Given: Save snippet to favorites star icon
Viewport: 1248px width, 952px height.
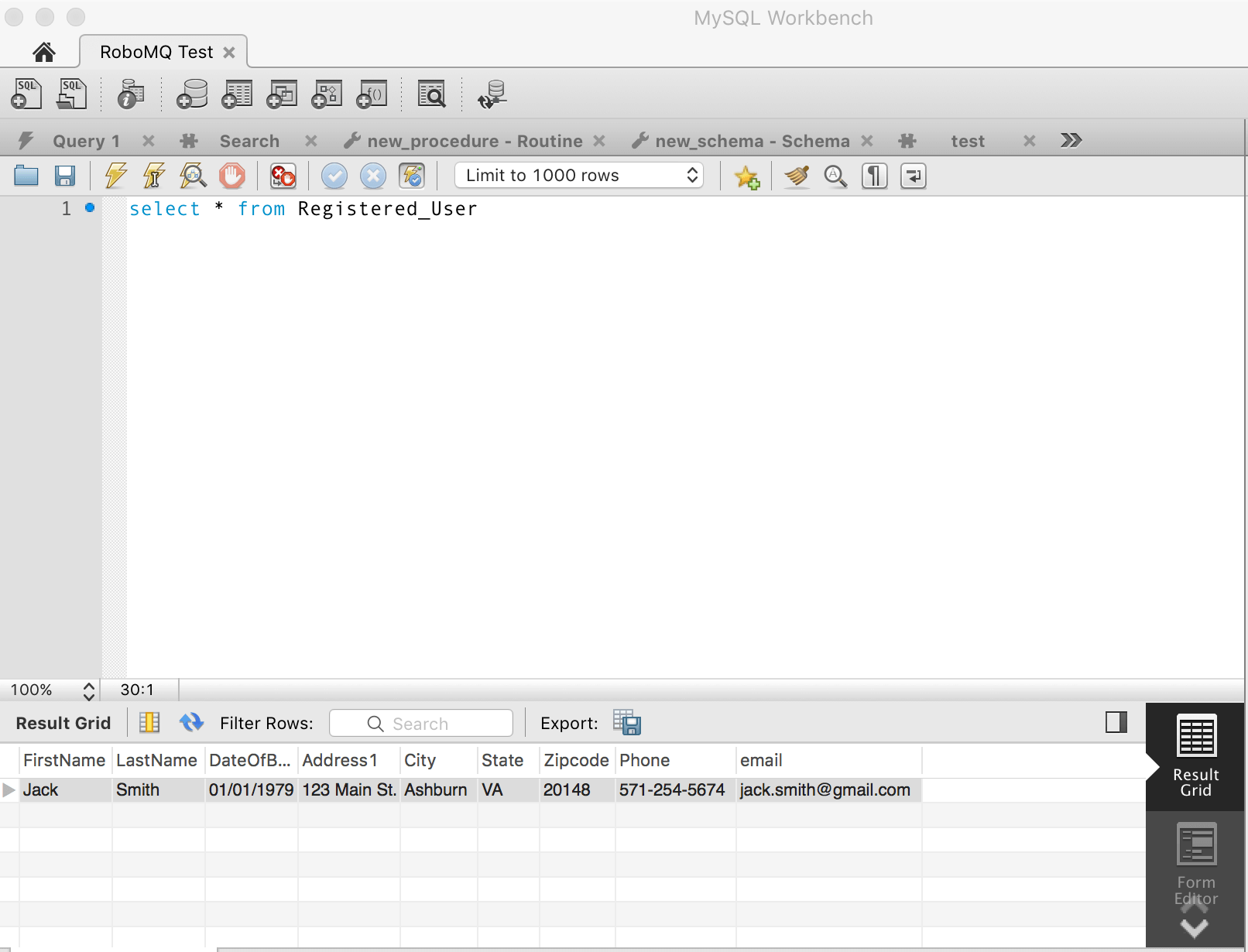Looking at the screenshot, I should pos(747,176).
